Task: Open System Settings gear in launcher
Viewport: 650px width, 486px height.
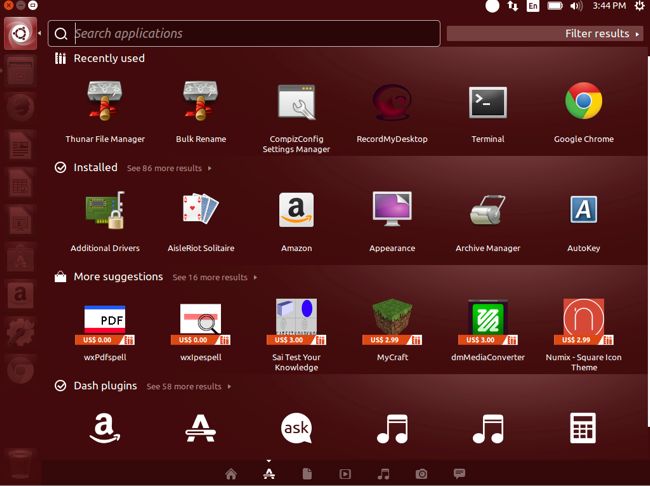Action: click(20, 332)
